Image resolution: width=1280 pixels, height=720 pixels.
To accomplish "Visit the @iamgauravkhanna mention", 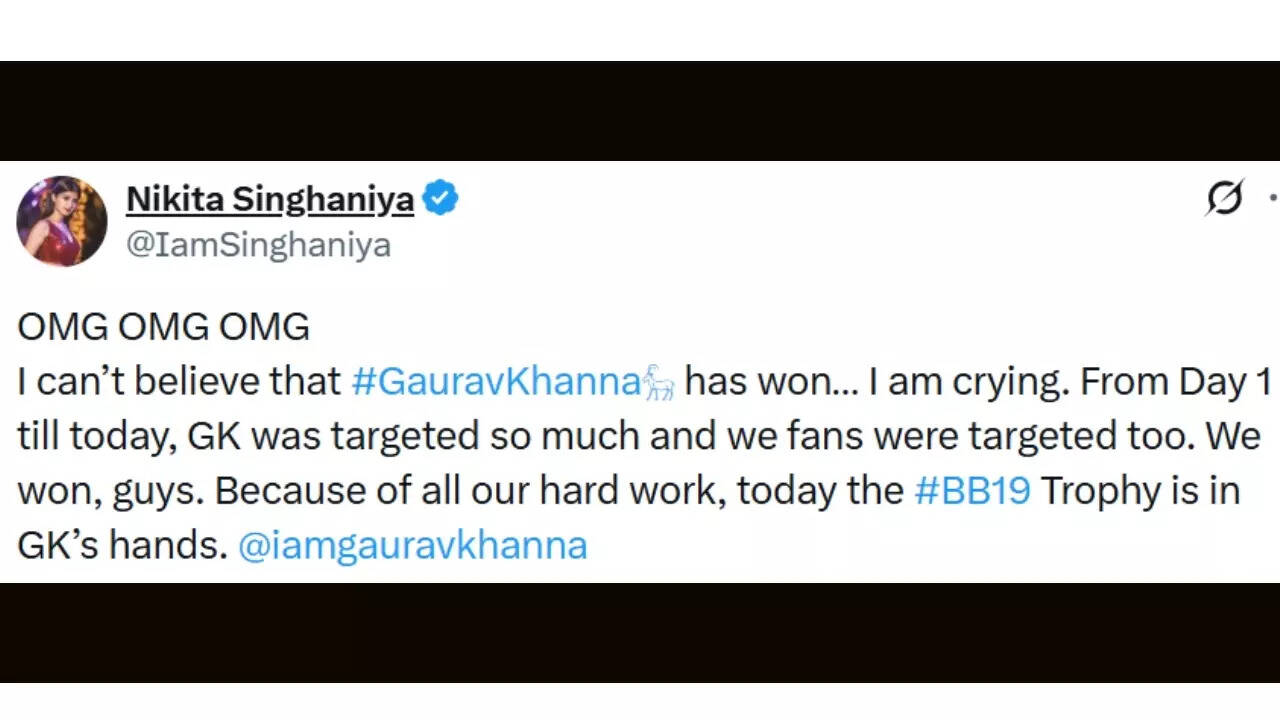I will [x=412, y=545].
